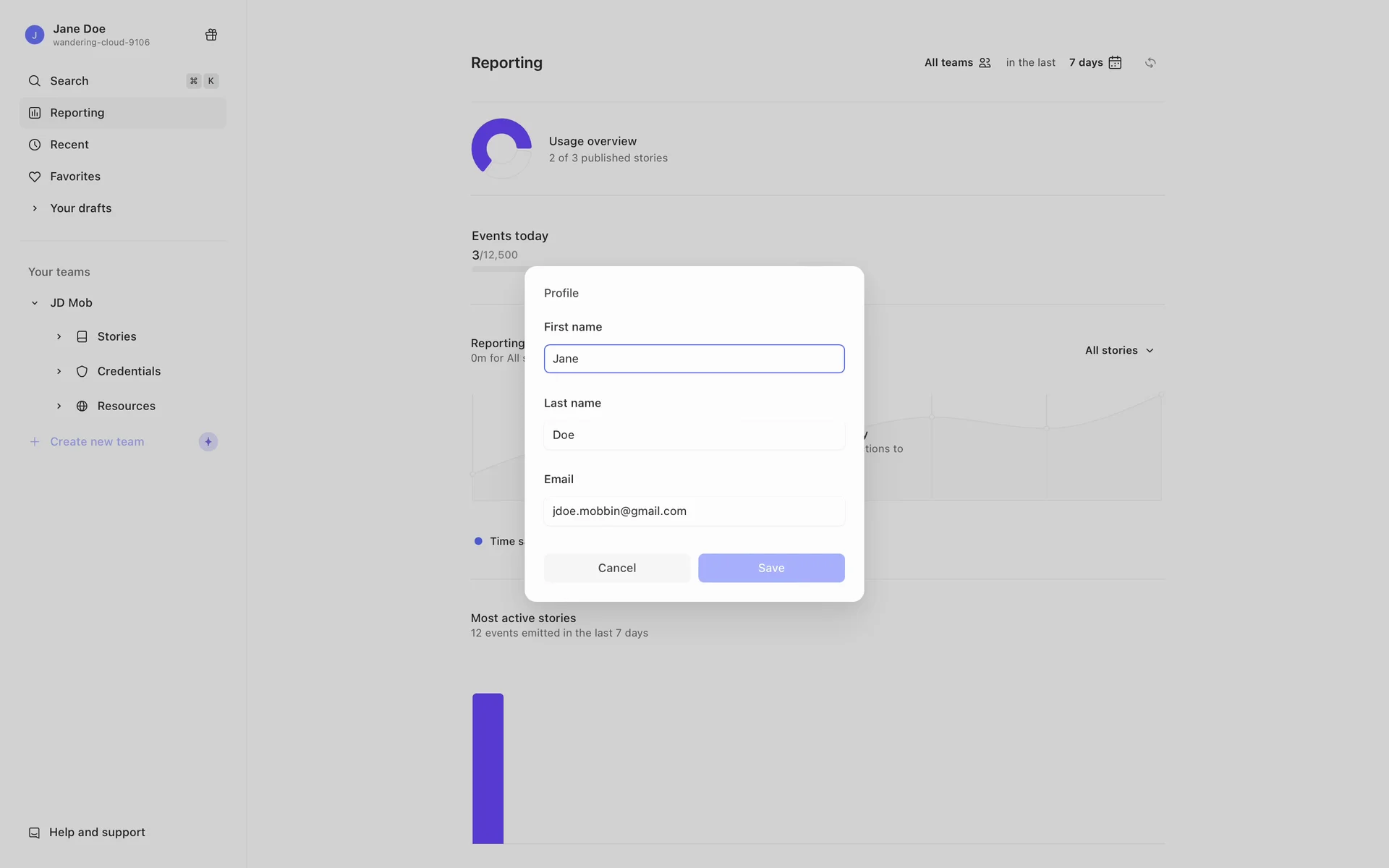Click the sparkle icon beside Create new team
This screenshot has width=1389, height=868.
click(x=208, y=442)
